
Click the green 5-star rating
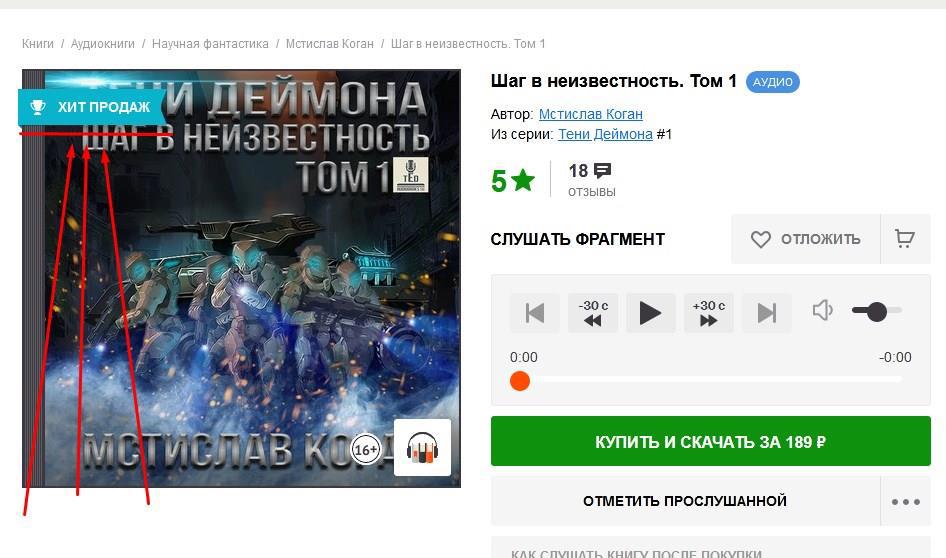click(513, 180)
